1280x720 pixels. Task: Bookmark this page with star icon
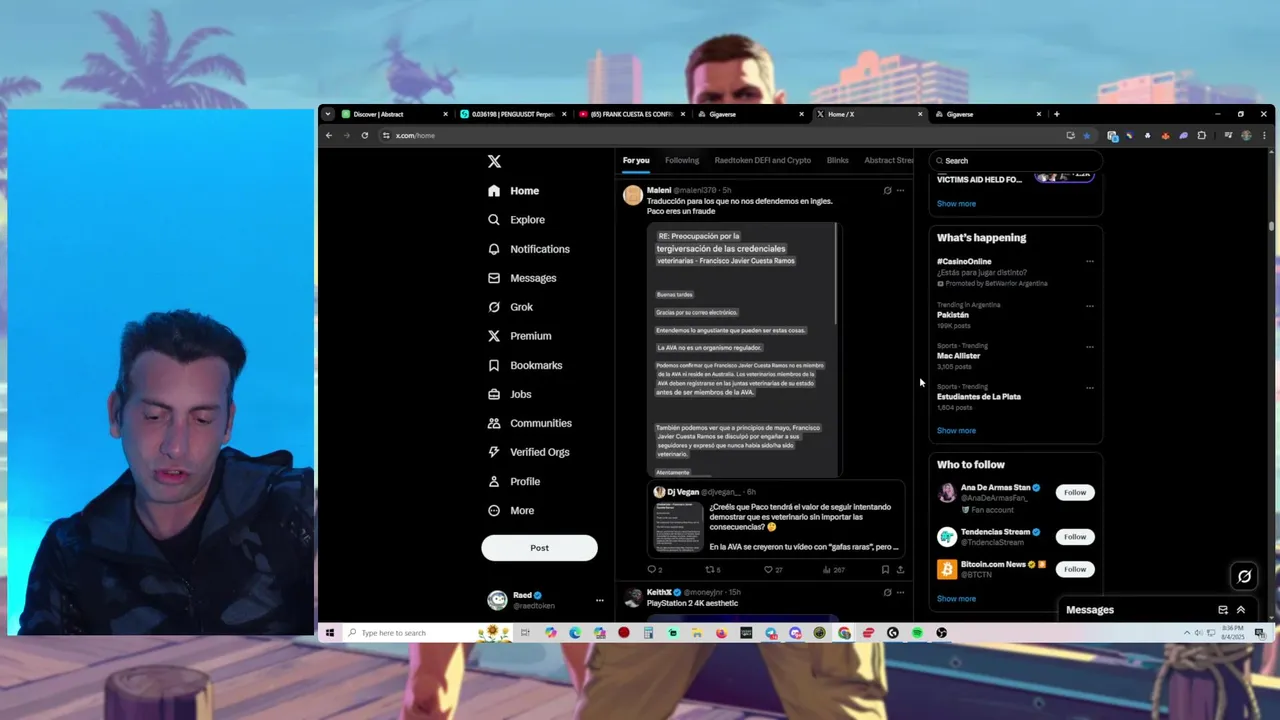(1087, 135)
